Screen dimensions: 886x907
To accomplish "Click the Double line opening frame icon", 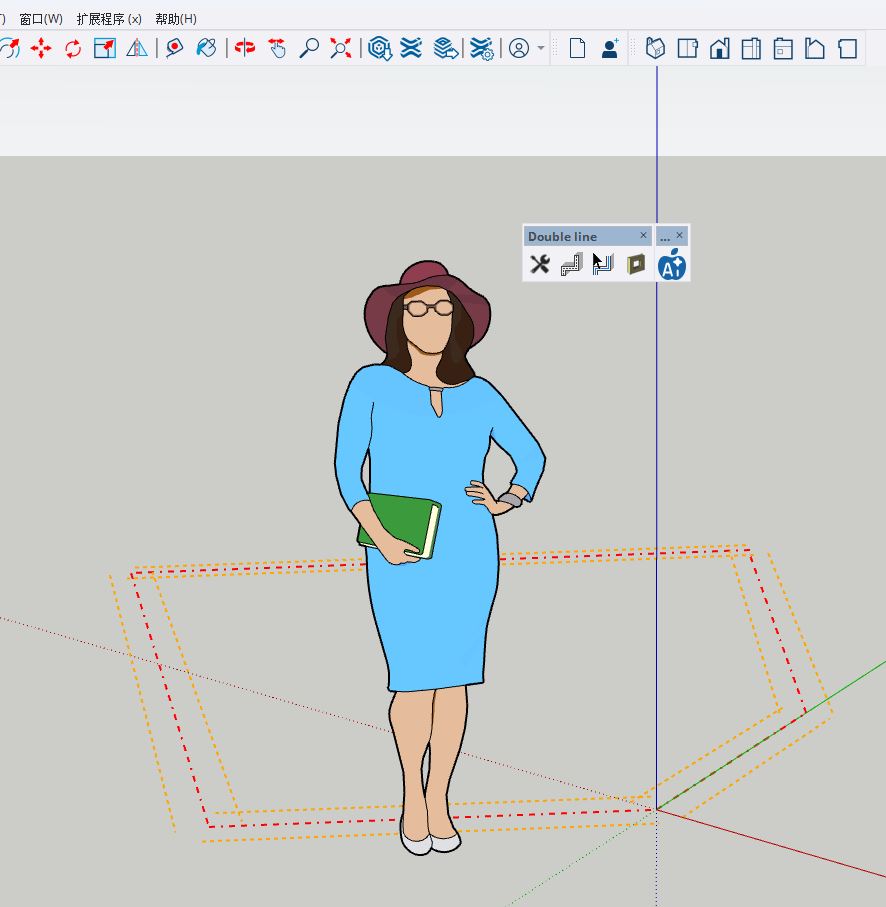I will [635, 264].
